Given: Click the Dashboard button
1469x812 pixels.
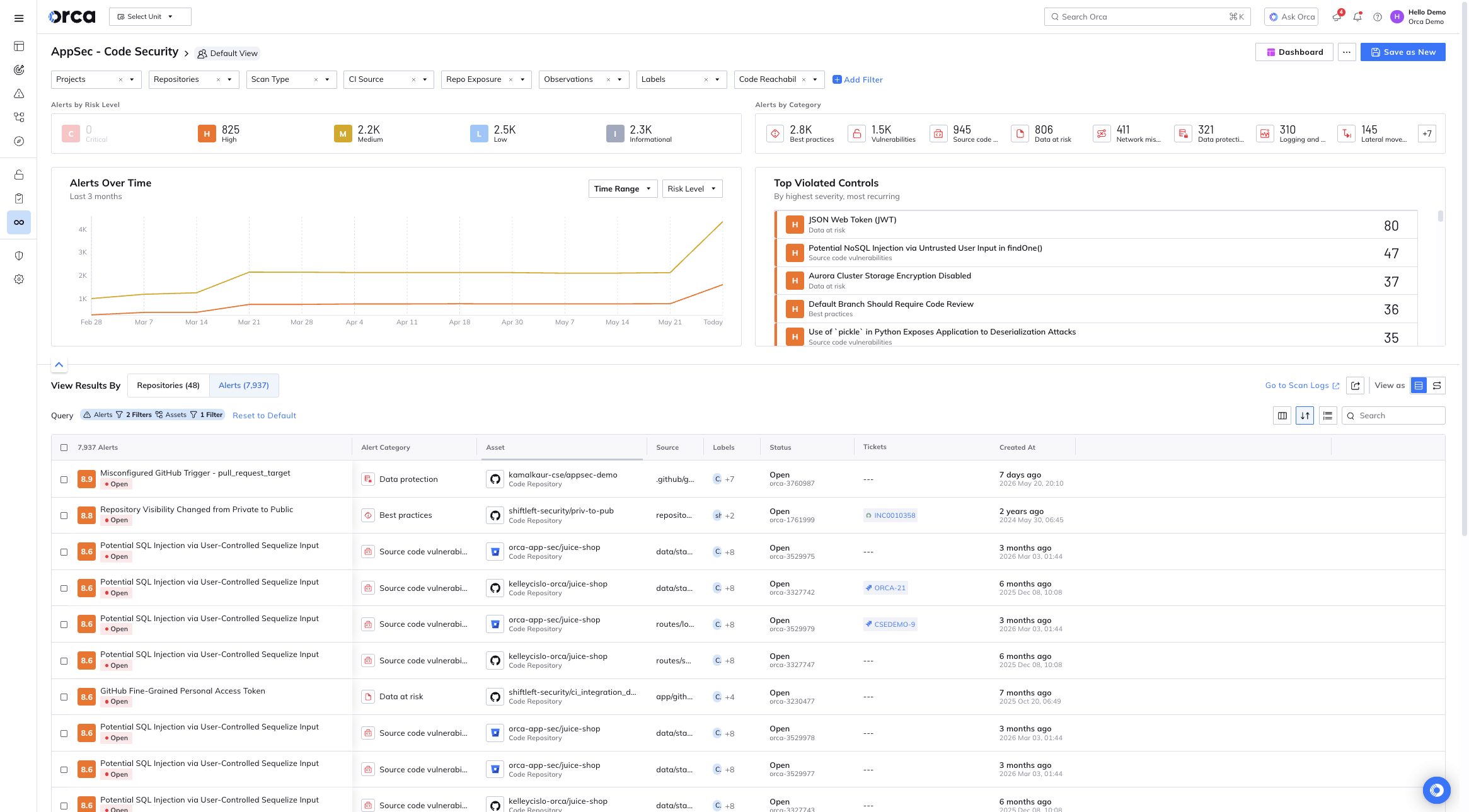Looking at the screenshot, I should [x=1294, y=52].
